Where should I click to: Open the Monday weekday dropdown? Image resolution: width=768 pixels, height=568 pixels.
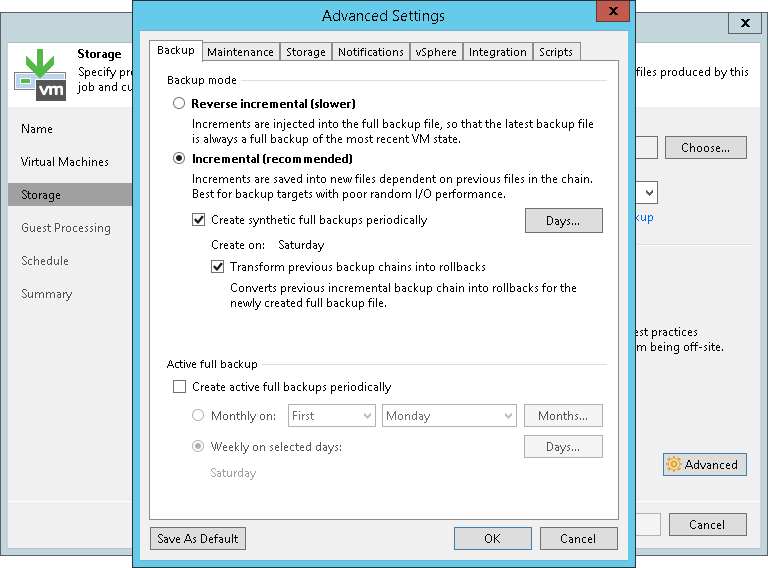point(449,416)
